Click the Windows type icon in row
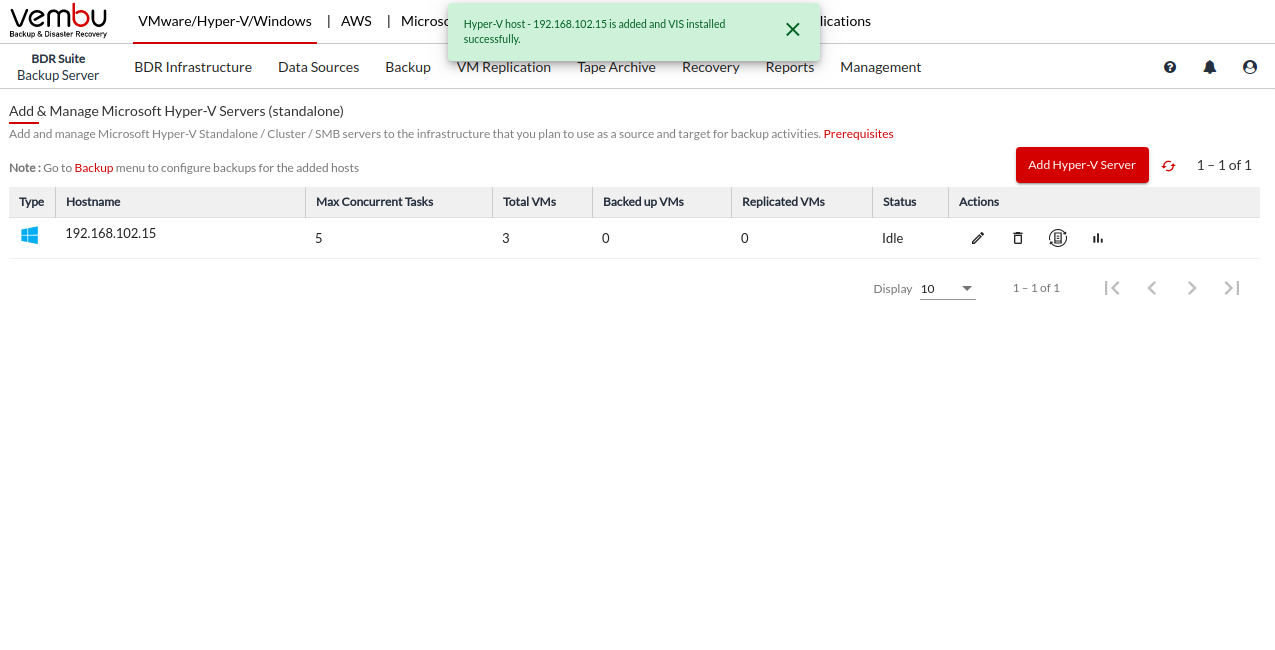This screenshot has width=1275, height=650. tap(30, 236)
